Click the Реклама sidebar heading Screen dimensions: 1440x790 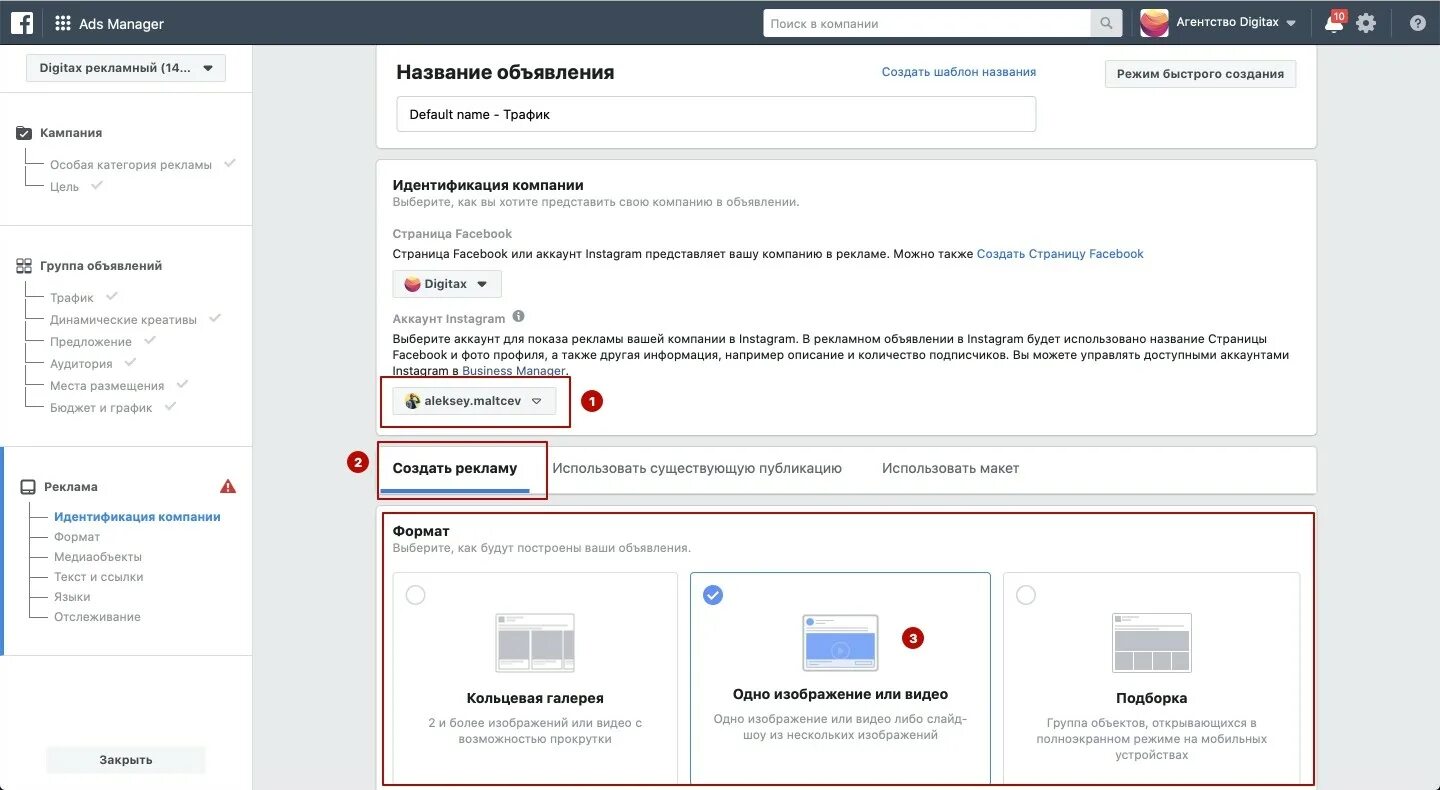tap(71, 487)
